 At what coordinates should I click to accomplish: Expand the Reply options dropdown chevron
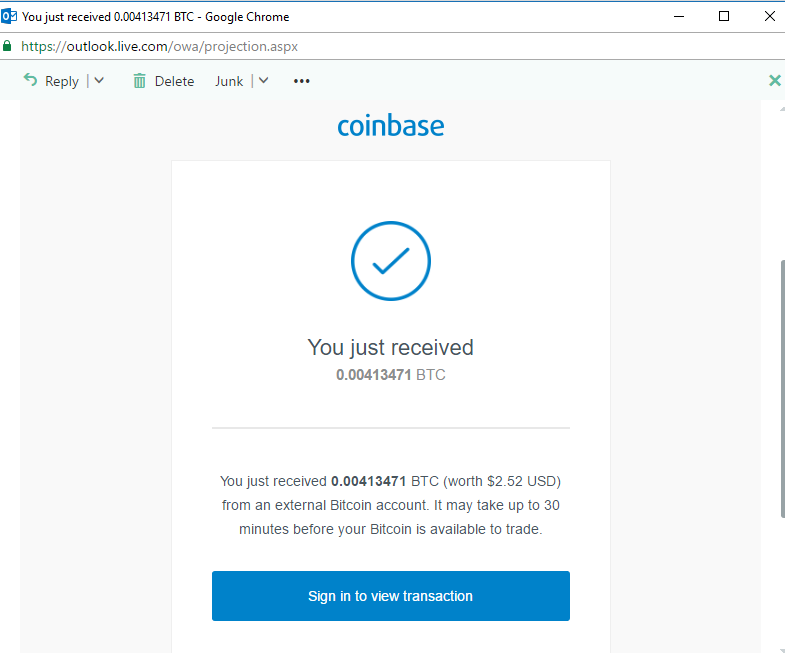[99, 81]
